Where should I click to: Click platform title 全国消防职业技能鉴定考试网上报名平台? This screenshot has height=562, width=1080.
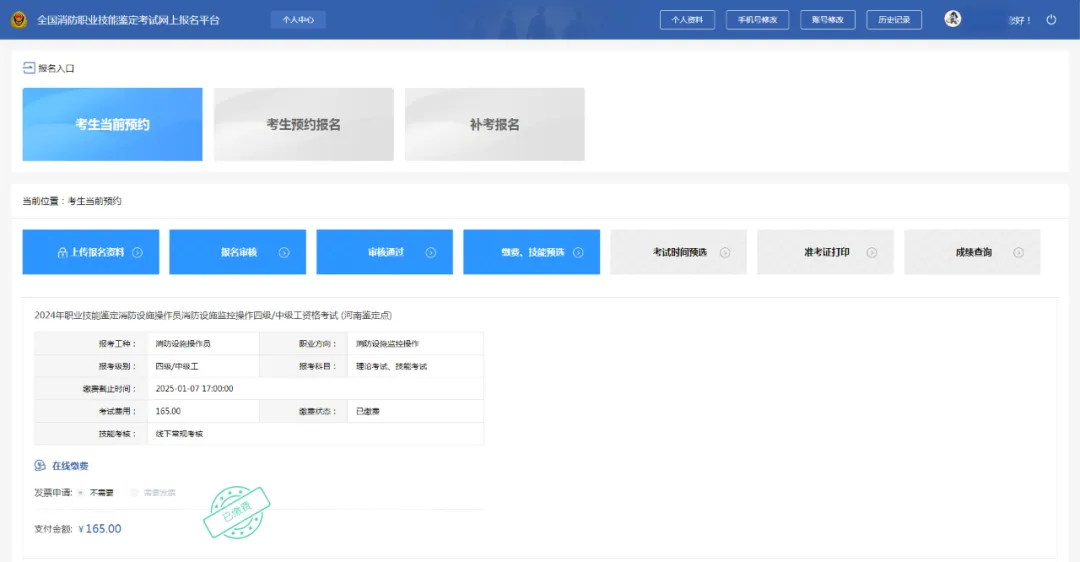point(128,20)
